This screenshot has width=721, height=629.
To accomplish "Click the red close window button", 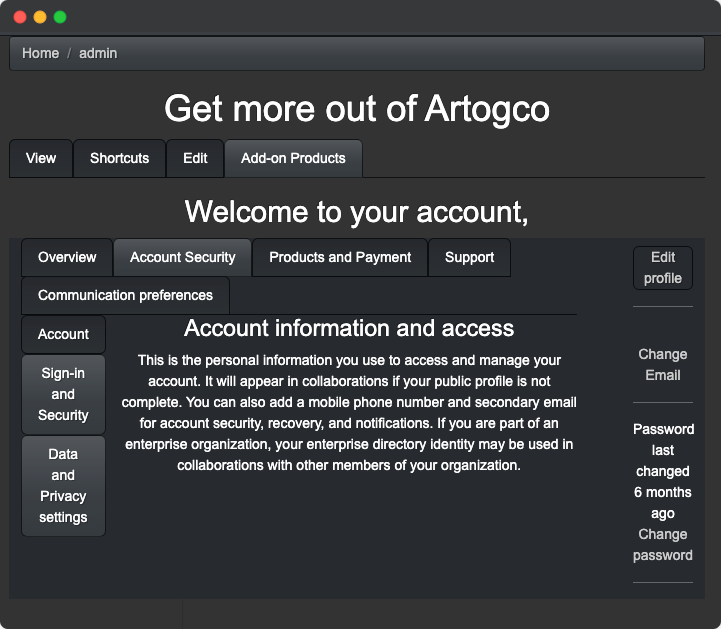I will [20, 17].
